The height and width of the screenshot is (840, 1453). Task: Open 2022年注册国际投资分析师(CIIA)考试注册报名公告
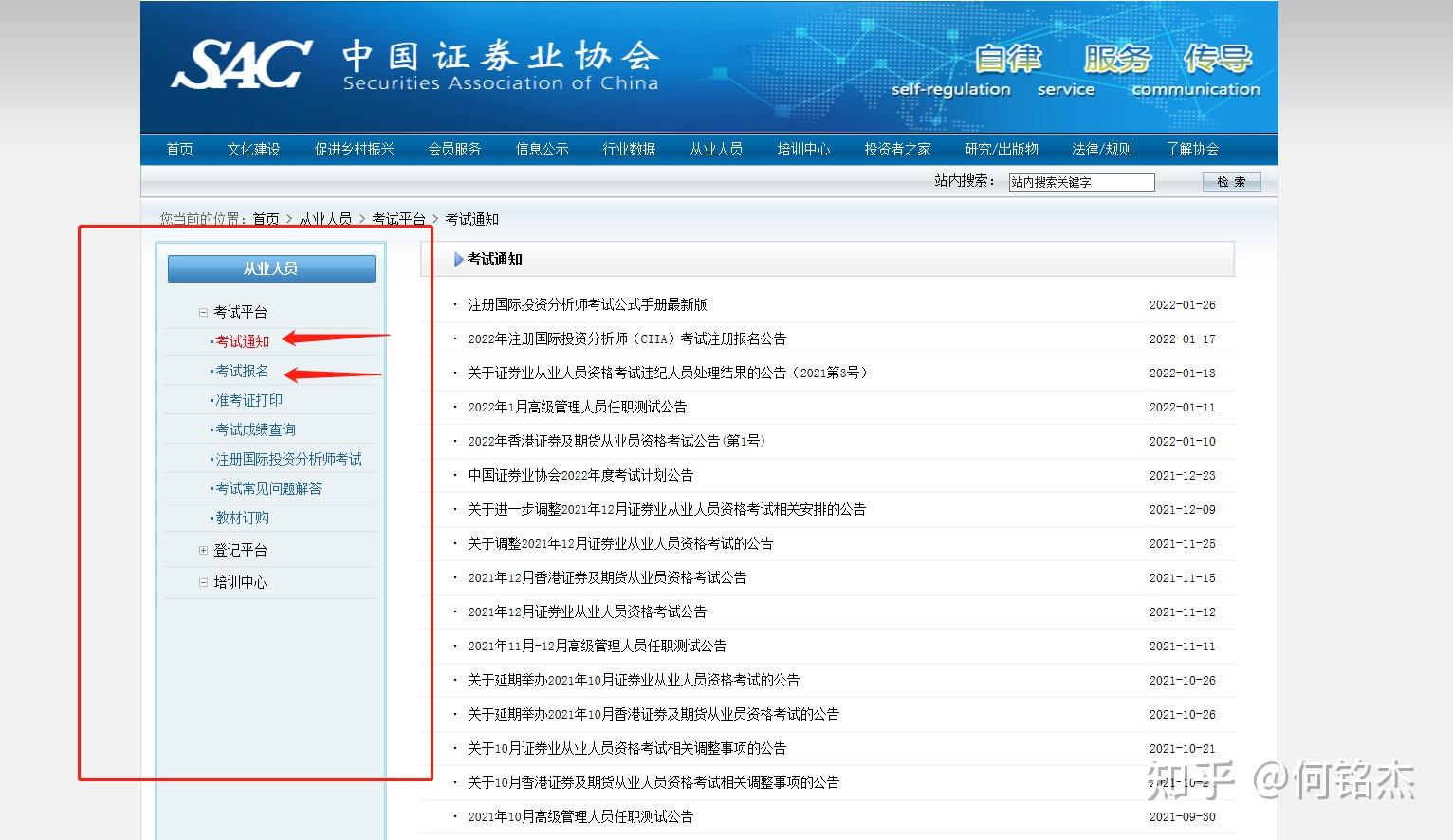[x=627, y=338]
